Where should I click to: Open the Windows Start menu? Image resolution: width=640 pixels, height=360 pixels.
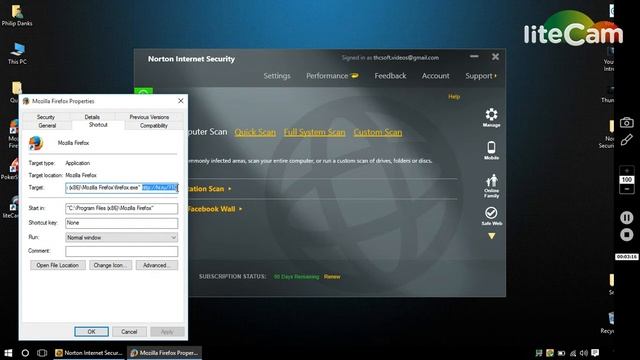pyautogui.click(x=8, y=353)
